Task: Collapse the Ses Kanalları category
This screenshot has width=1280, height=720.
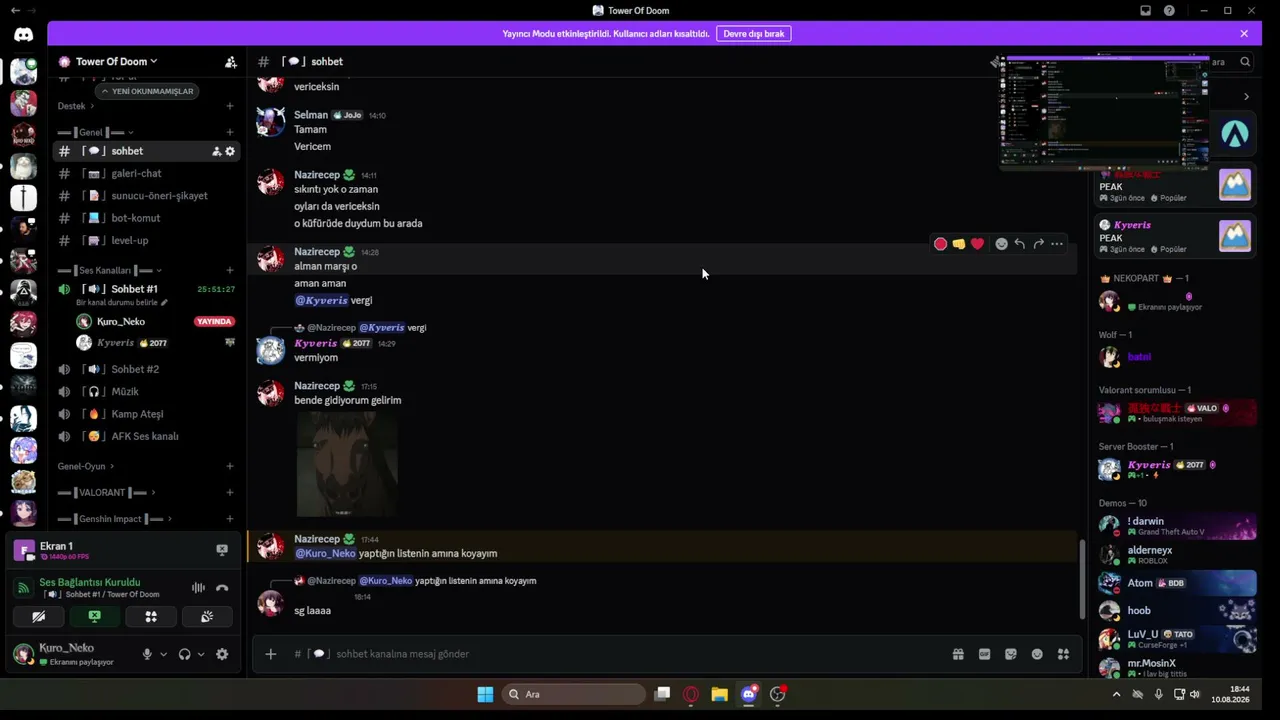Action: 110,270
